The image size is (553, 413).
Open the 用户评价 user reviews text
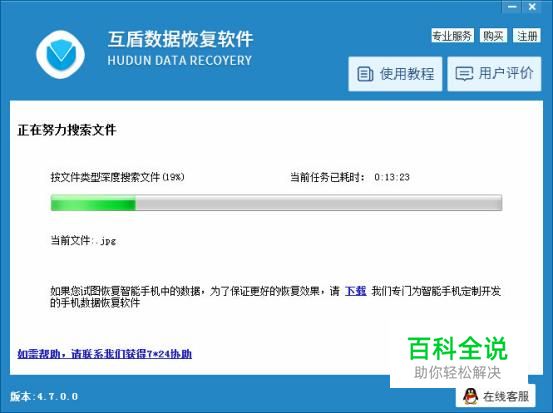pos(505,73)
